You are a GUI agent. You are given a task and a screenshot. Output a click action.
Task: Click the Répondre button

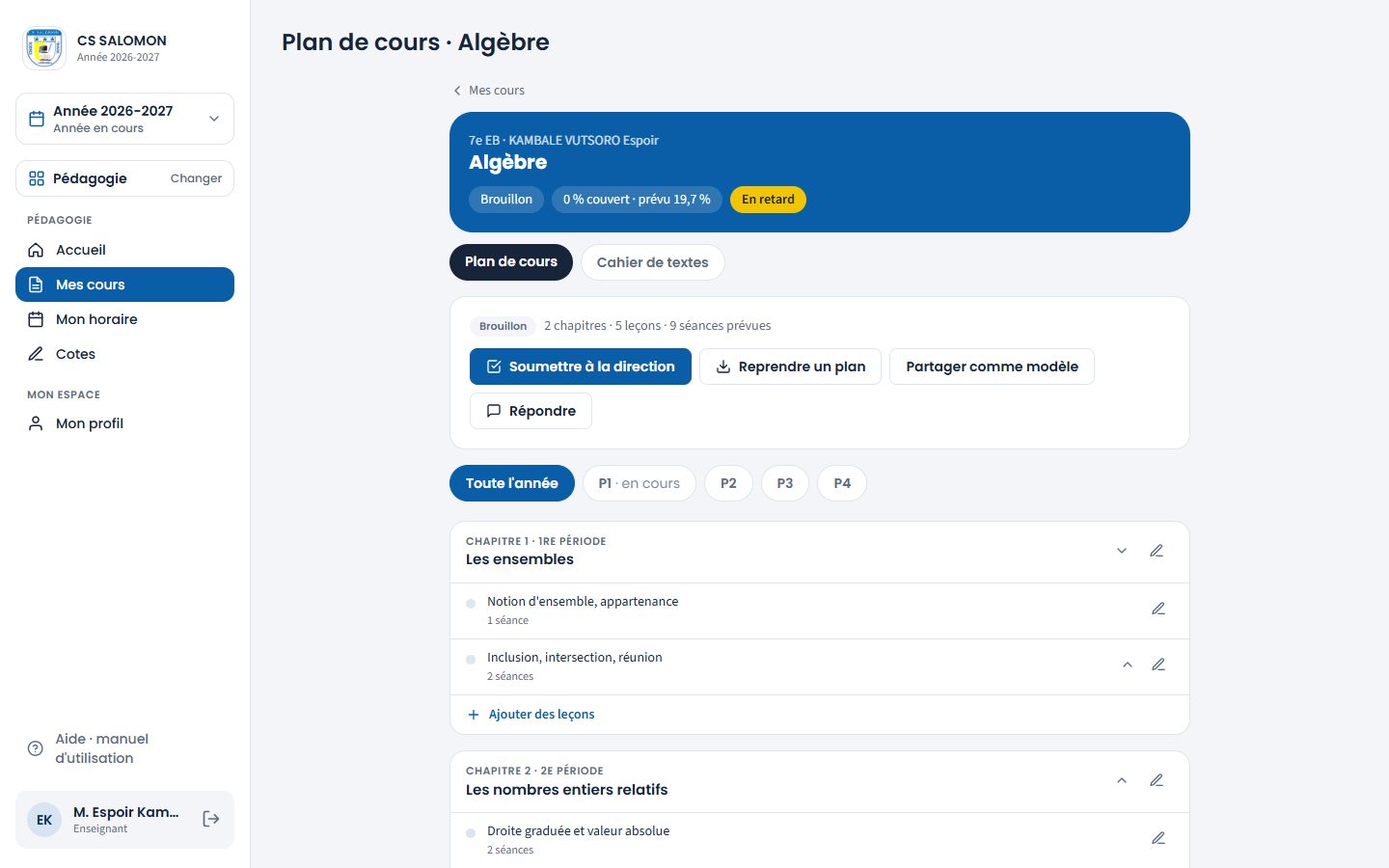pos(531,411)
